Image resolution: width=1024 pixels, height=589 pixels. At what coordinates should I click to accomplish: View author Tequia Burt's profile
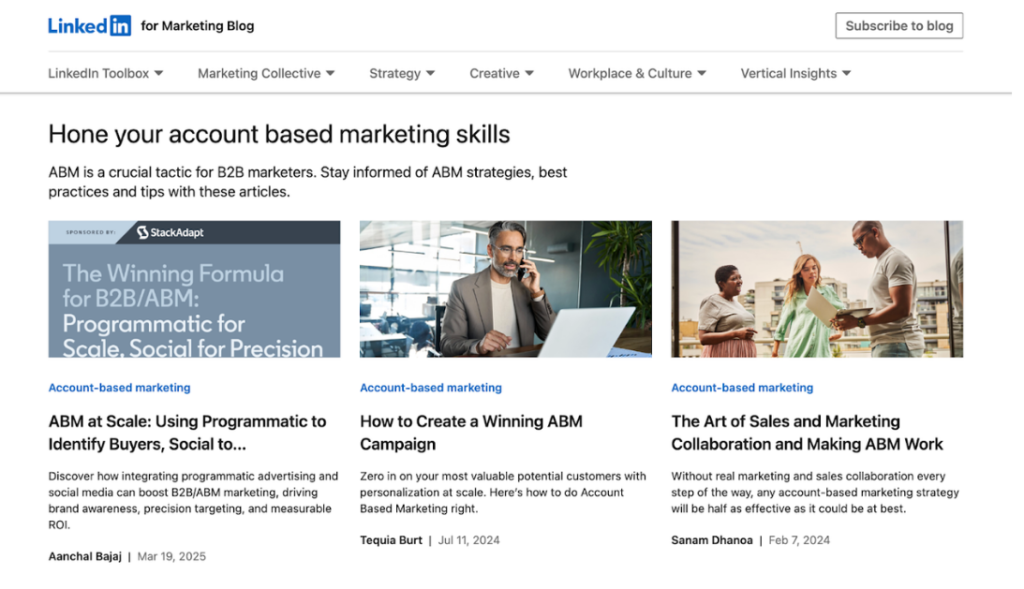coord(392,540)
